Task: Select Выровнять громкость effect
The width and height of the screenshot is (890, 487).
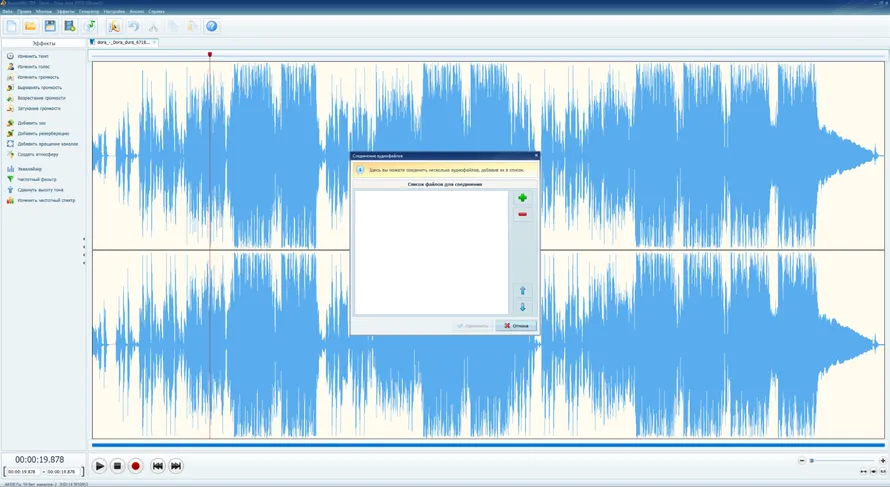Action: (34, 87)
